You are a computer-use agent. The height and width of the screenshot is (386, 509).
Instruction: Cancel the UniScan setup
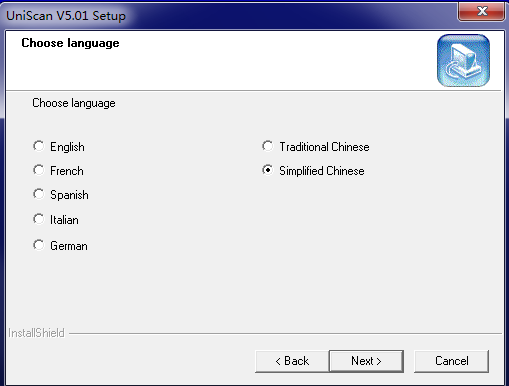pos(451,361)
